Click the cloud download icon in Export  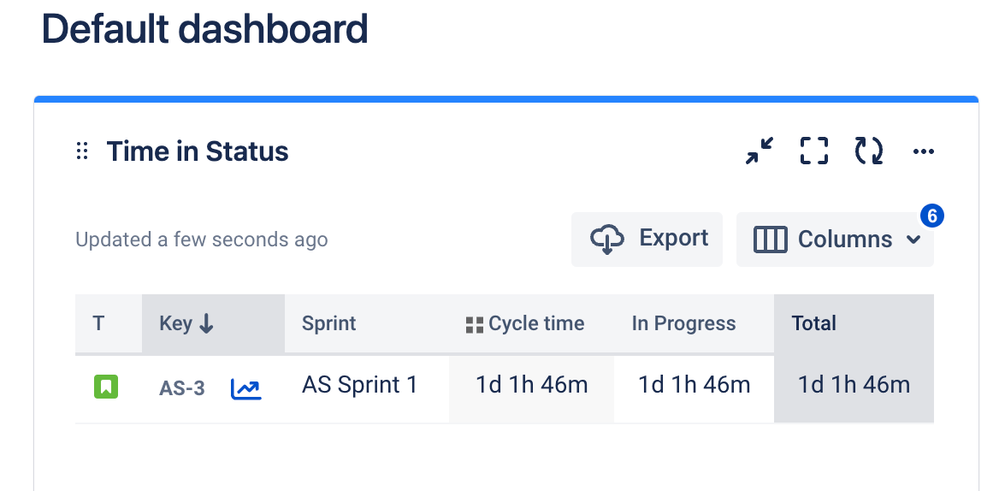(x=607, y=240)
